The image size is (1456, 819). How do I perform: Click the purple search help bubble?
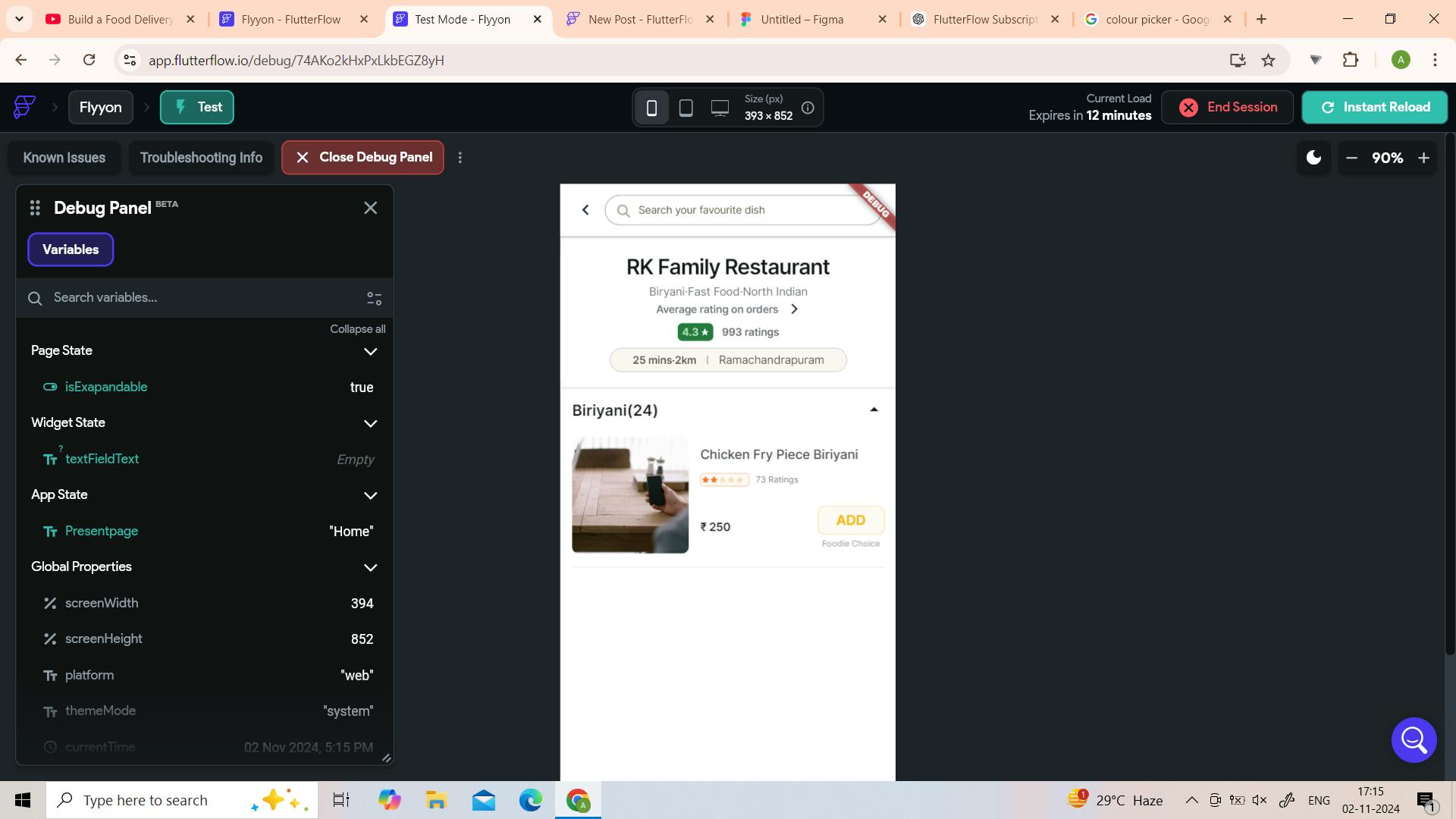(1414, 739)
